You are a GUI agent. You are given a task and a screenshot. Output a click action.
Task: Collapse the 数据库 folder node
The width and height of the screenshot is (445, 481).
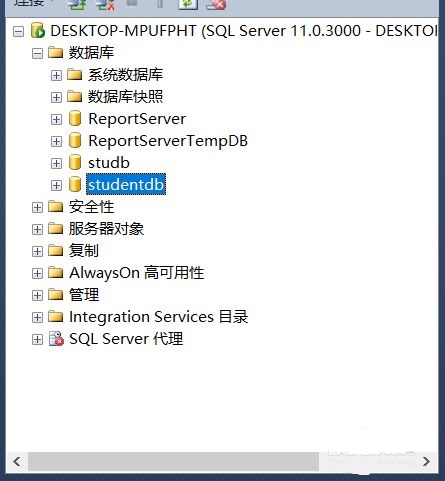37,53
